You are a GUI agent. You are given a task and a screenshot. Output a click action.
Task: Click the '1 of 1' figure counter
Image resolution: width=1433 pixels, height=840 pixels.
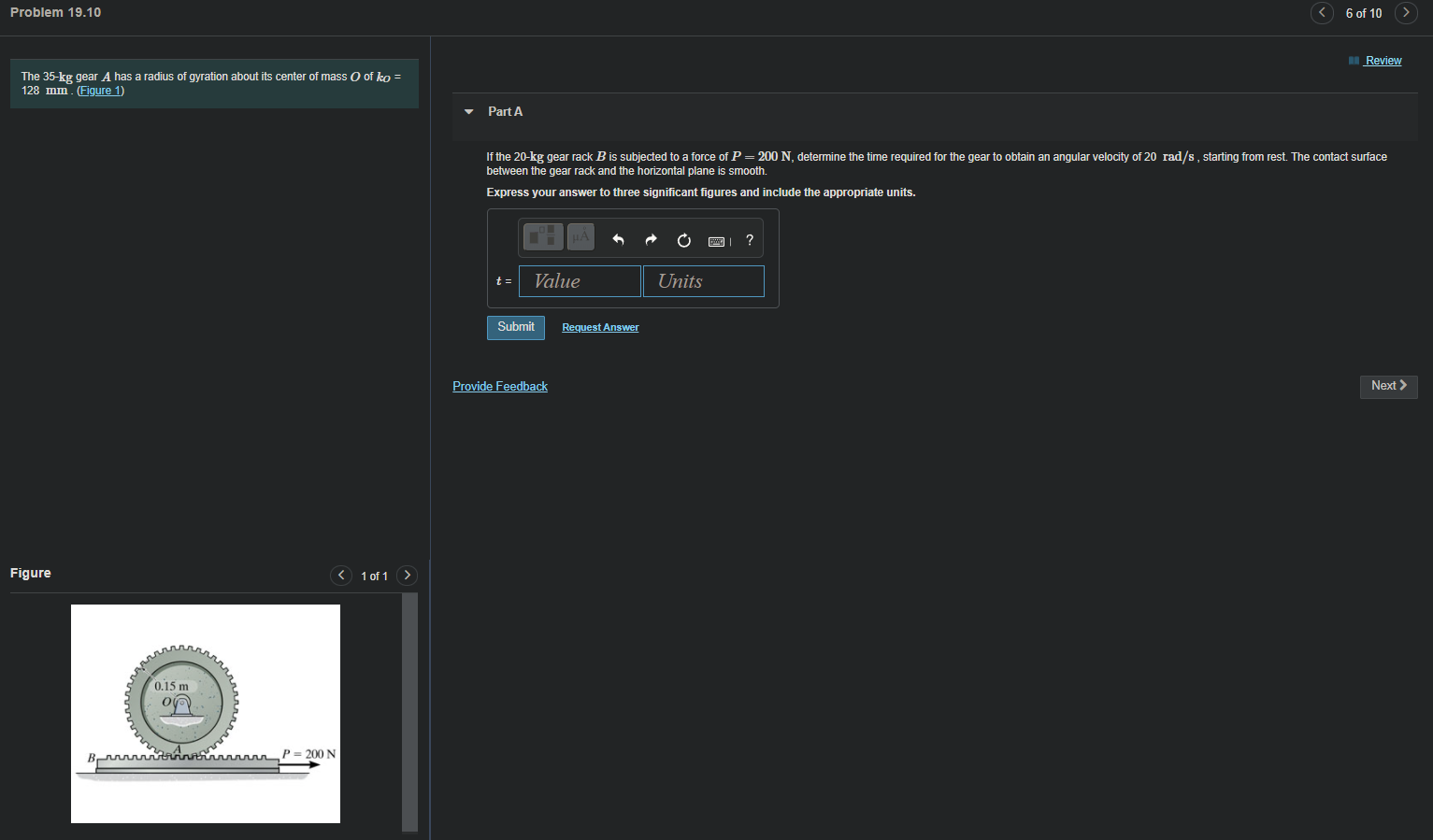click(374, 577)
